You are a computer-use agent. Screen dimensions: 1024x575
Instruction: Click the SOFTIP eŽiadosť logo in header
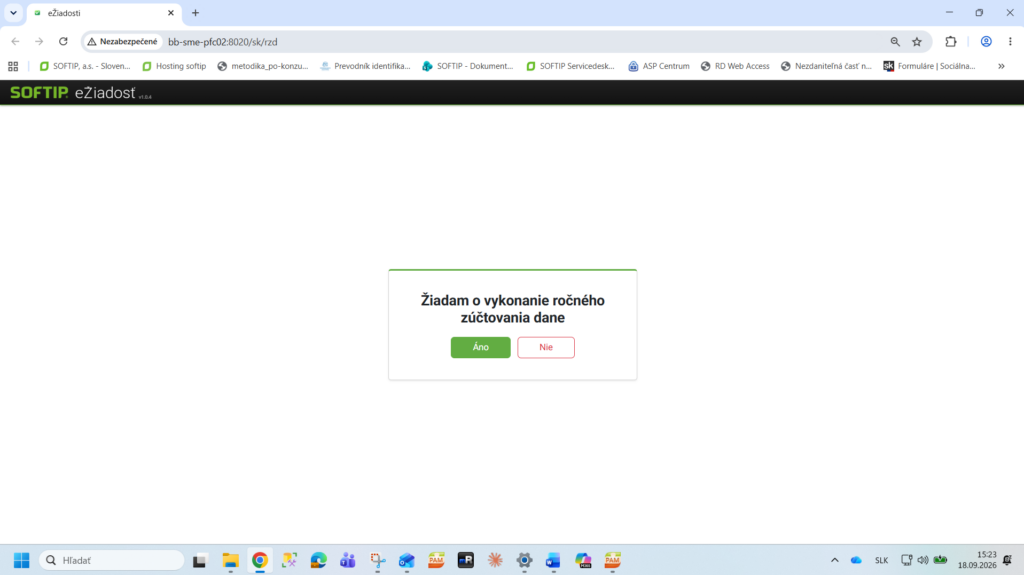click(x=80, y=93)
